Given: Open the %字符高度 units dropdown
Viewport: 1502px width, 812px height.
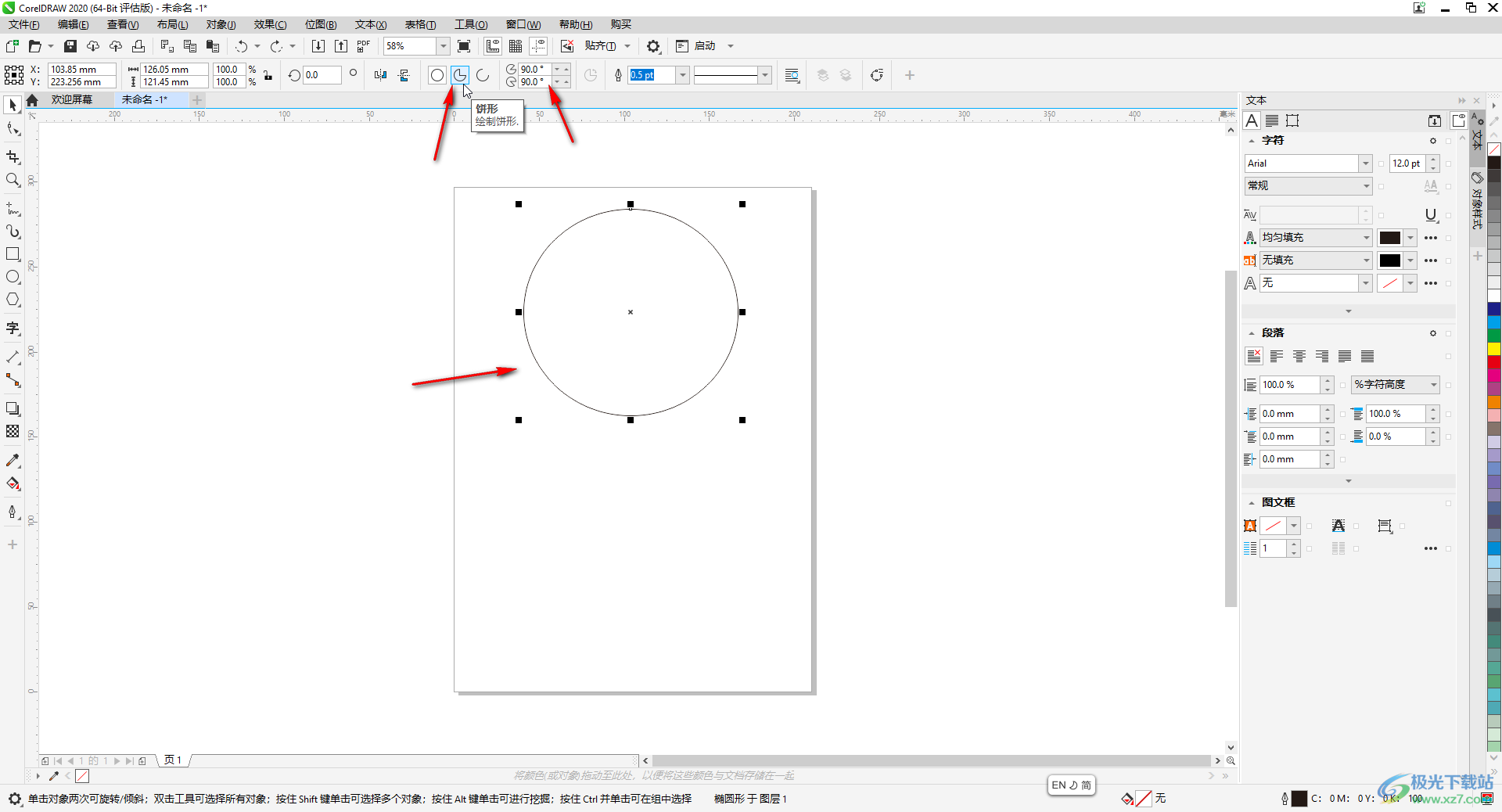Looking at the screenshot, I should pos(1434,385).
